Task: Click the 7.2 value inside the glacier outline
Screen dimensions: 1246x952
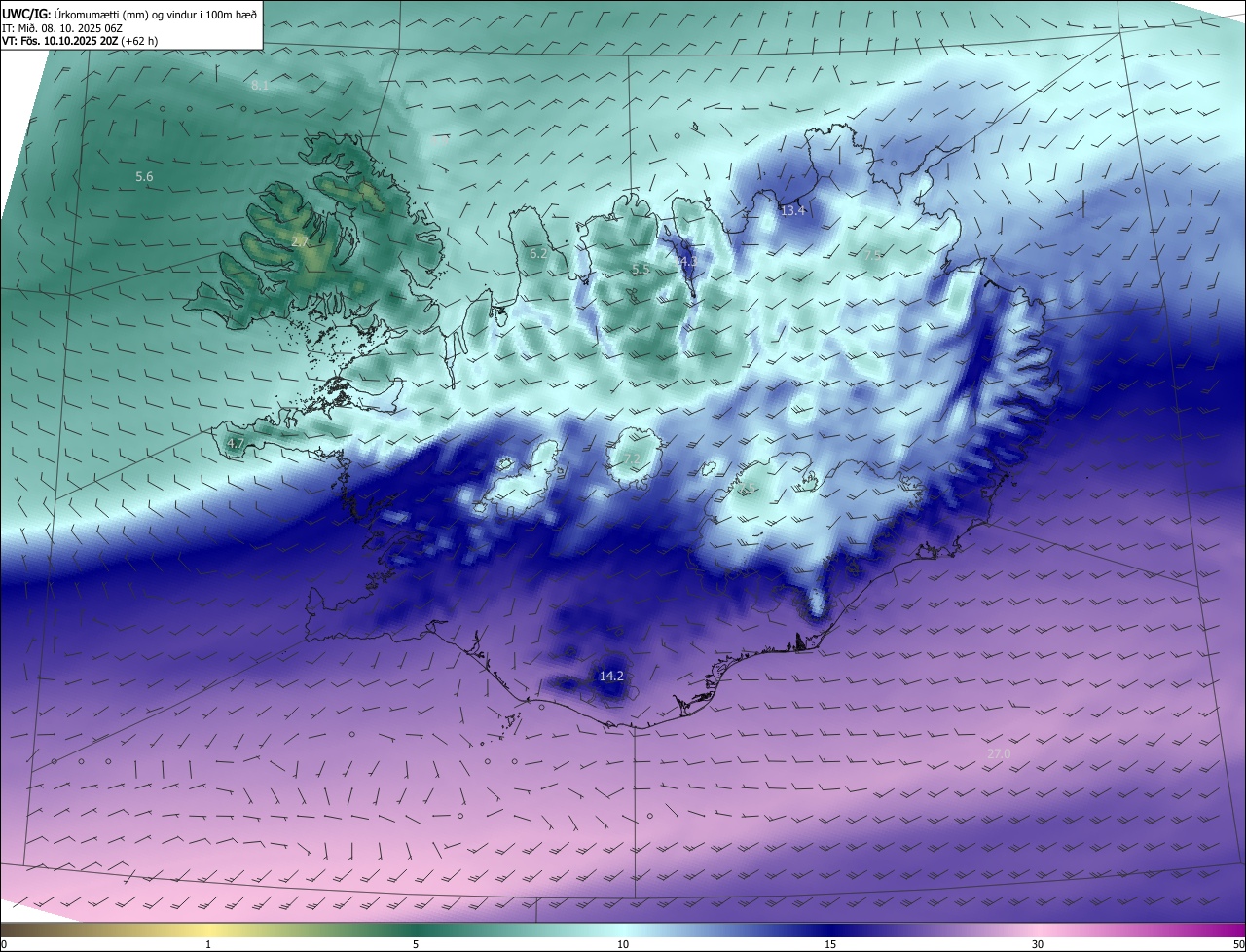Action: [x=633, y=459]
